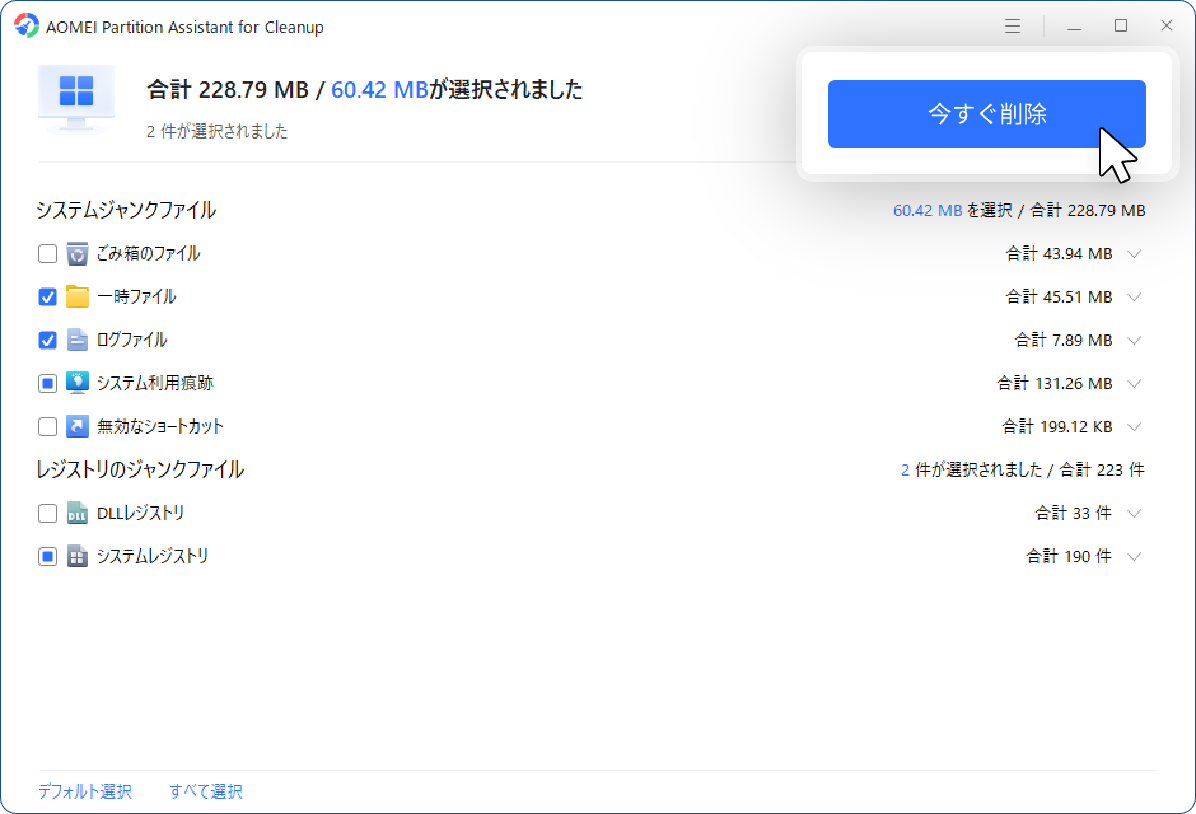Select the システム利用痕跡 label
Viewport: 1196px width, 814px height.
pyautogui.click(x=155, y=383)
